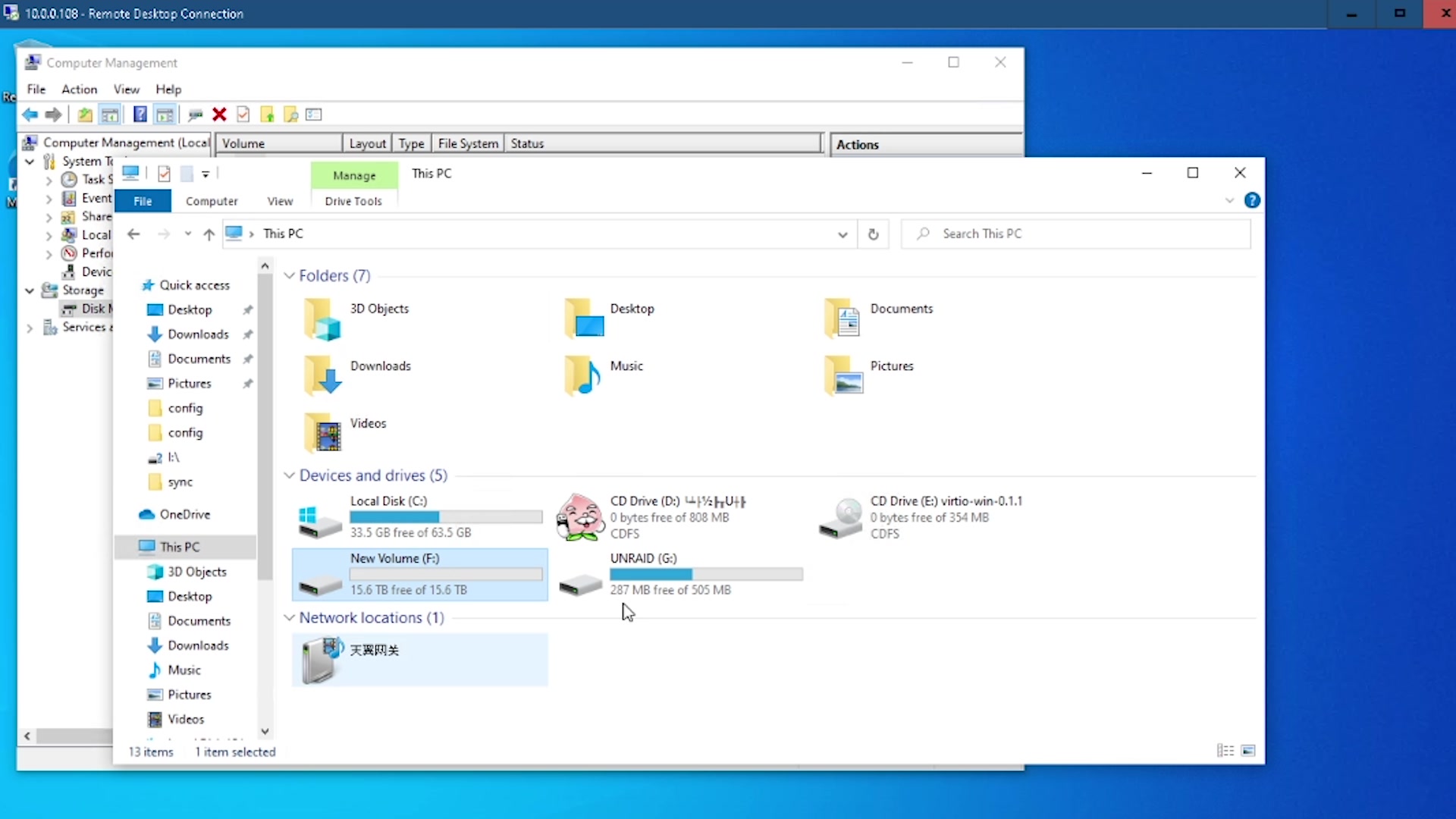Image resolution: width=1456 pixels, height=819 pixels.
Task: Unpin Downloads from Quick access
Action: coord(247,334)
